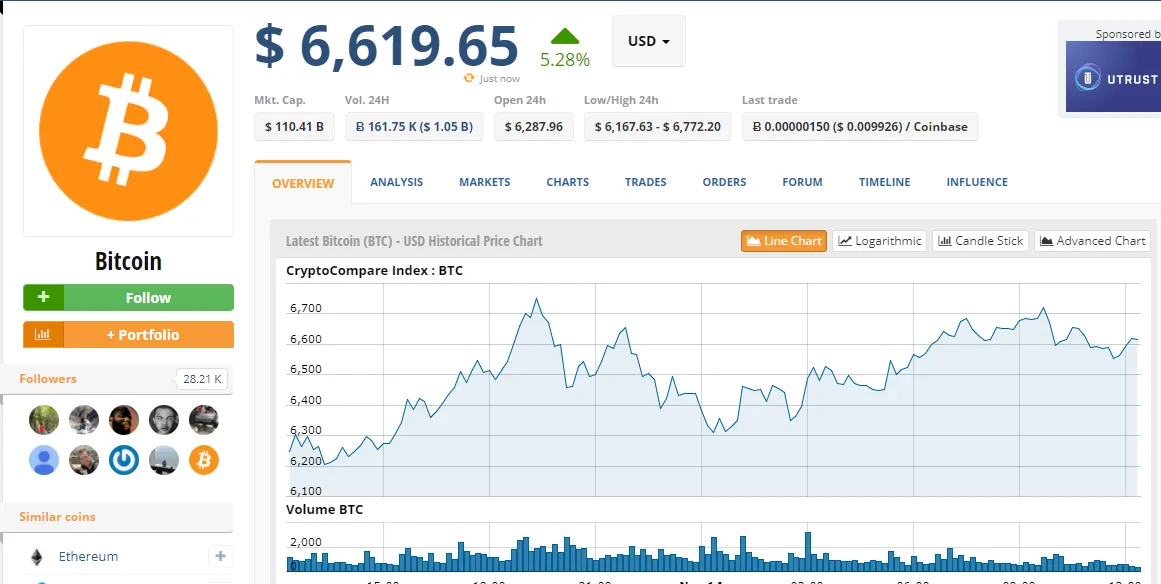Open the Timeline tab
The width and height of the screenshot is (1161, 584).
885,182
